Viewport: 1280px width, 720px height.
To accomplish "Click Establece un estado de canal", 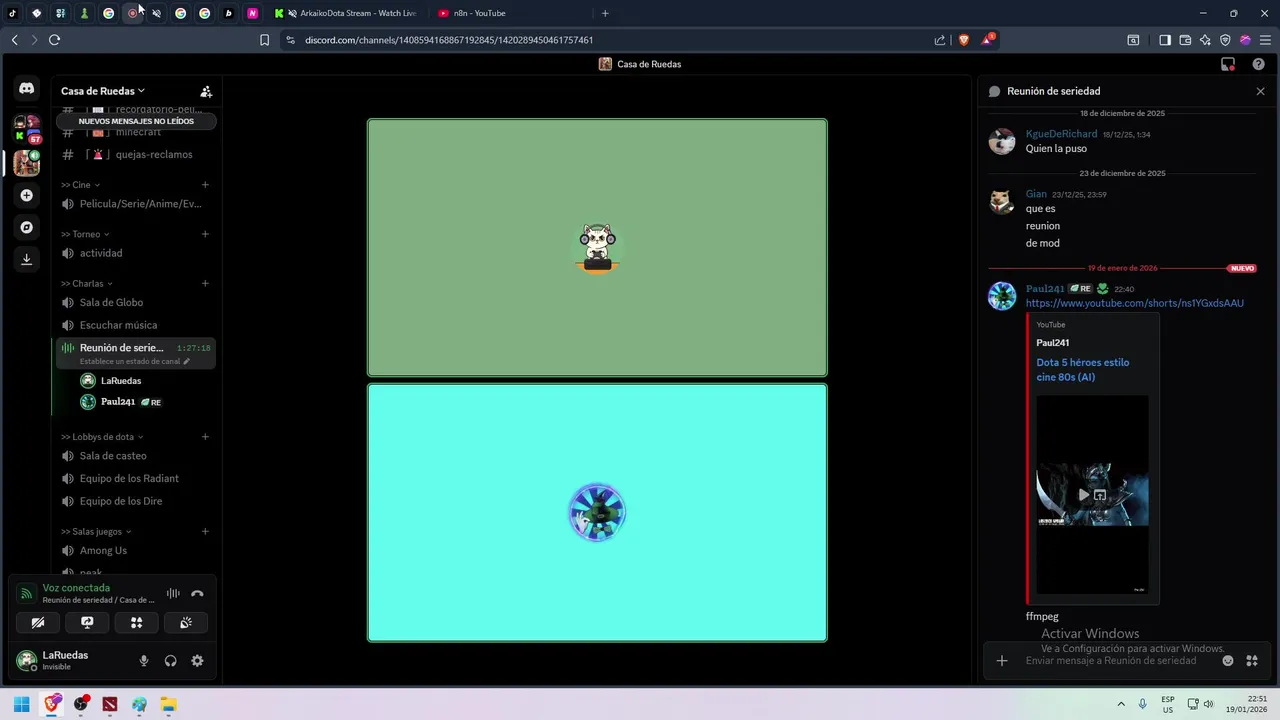I will (134, 361).
